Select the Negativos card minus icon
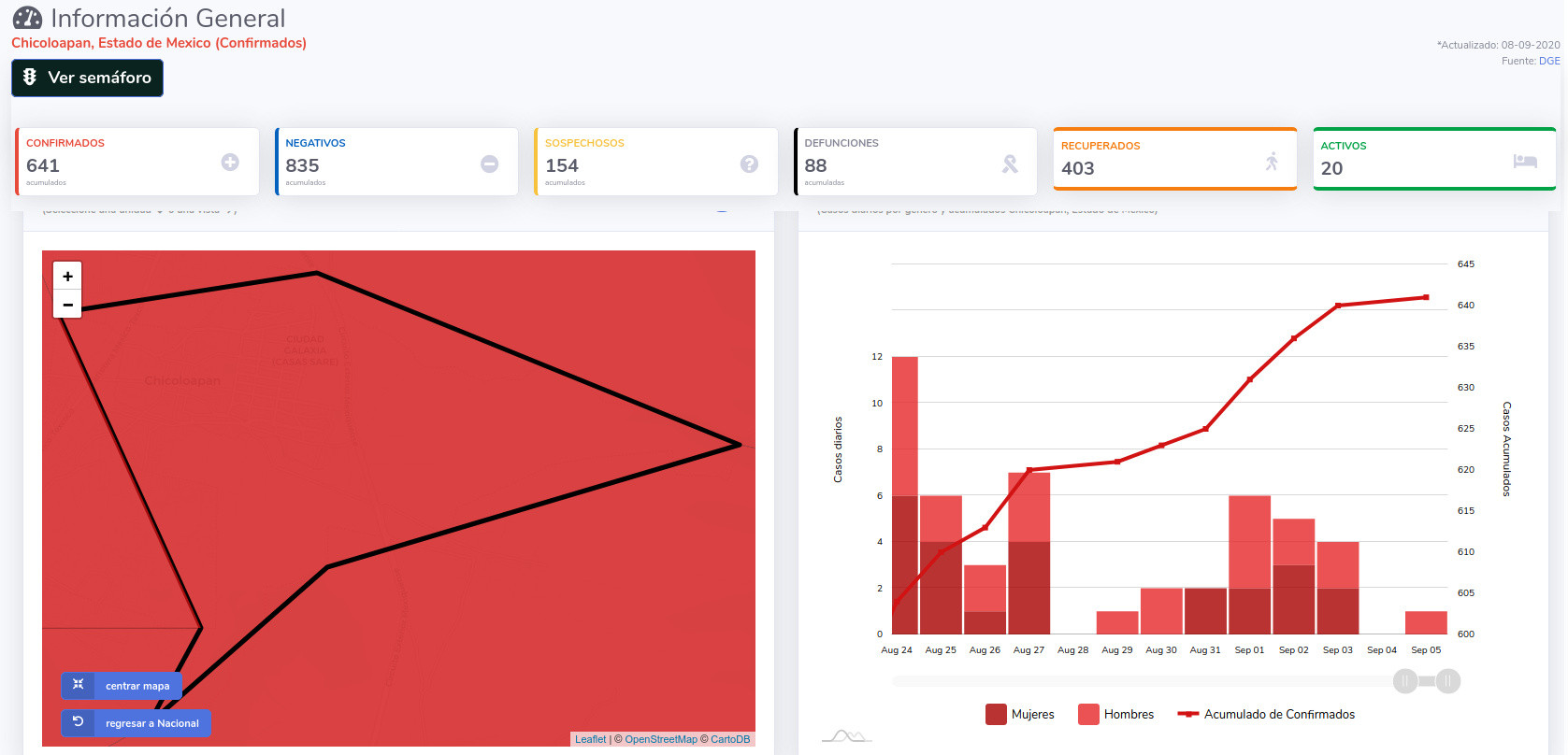 coord(489,164)
